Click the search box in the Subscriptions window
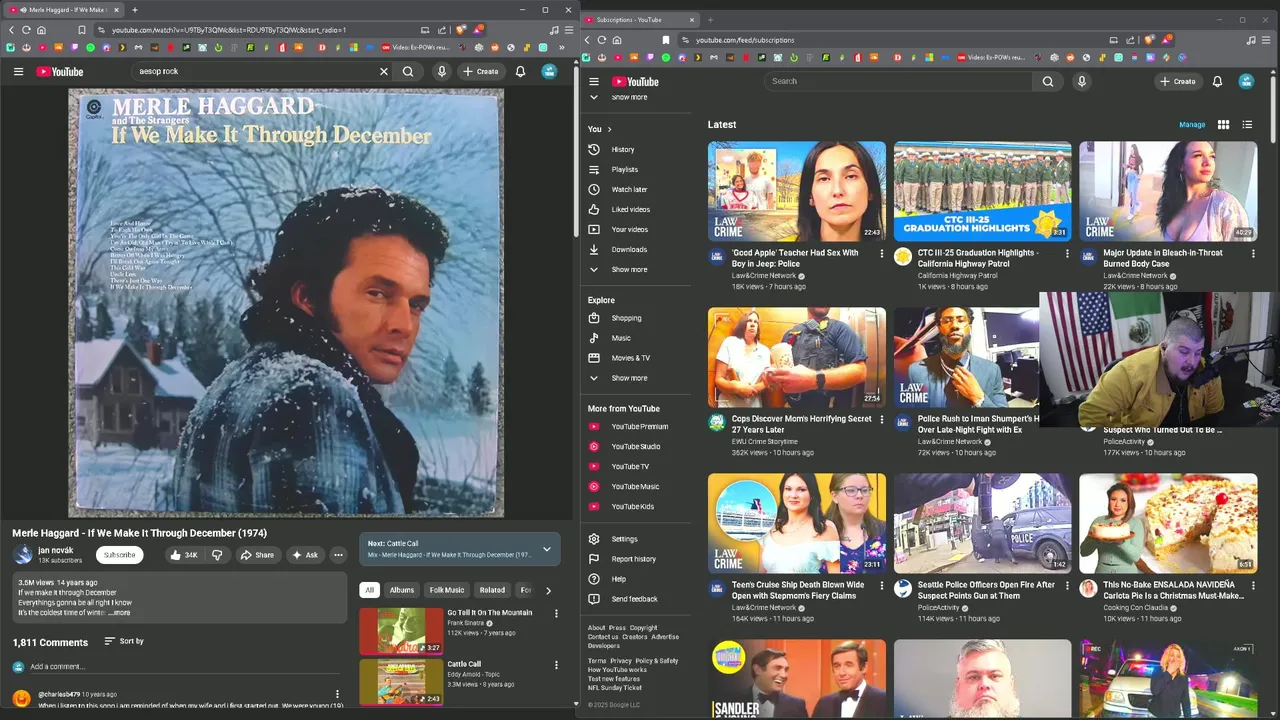Screen dimensions: 1280x720 [x=898, y=81]
